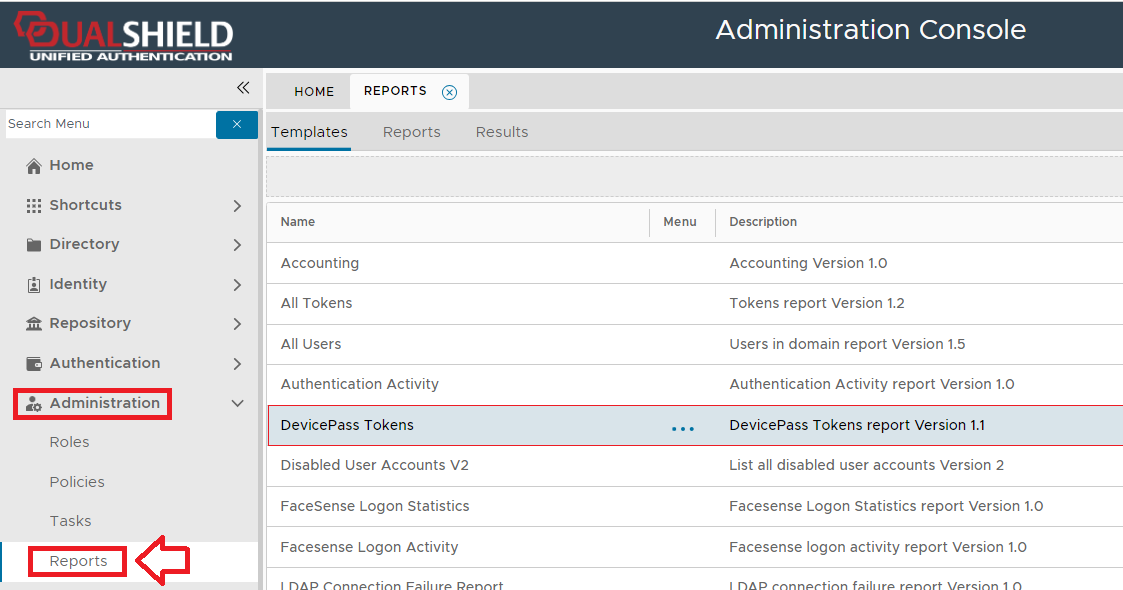Click the Directory folder icon
Screen dimensions: 1123x590
(34, 245)
